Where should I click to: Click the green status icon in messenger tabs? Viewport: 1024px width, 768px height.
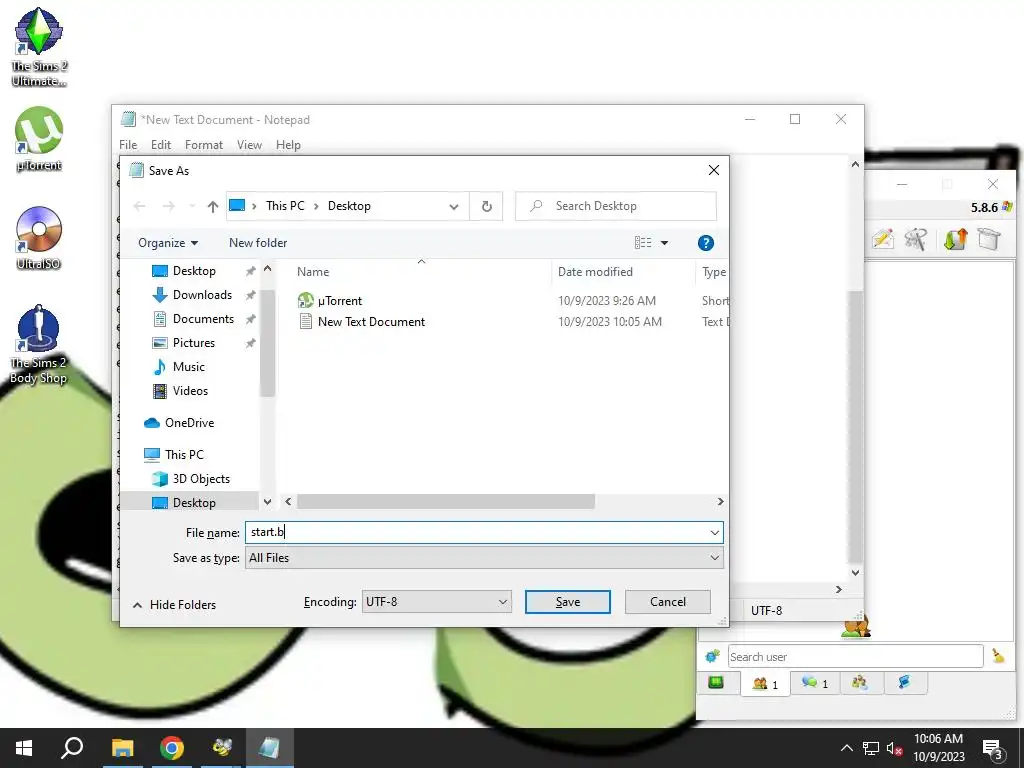coord(716,683)
